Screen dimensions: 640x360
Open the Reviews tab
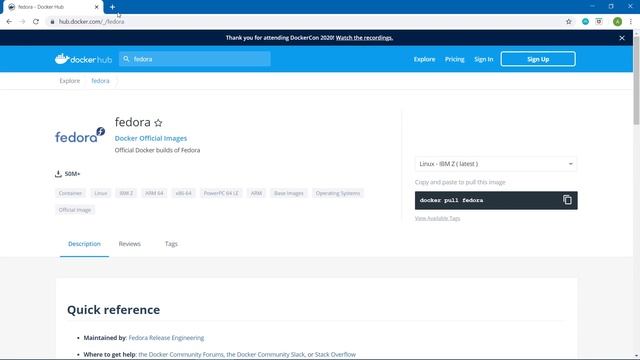(x=129, y=244)
